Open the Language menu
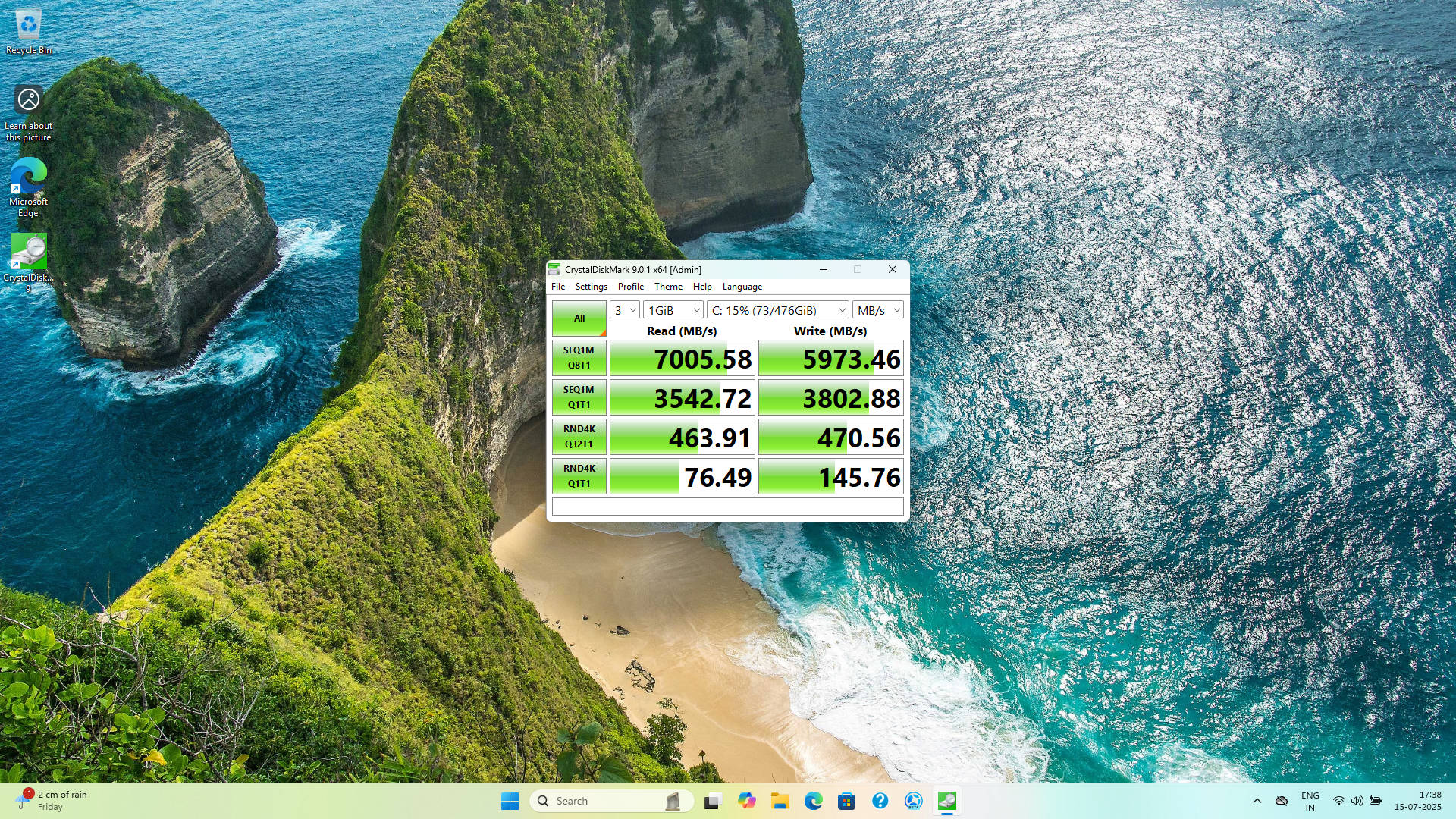 742,287
